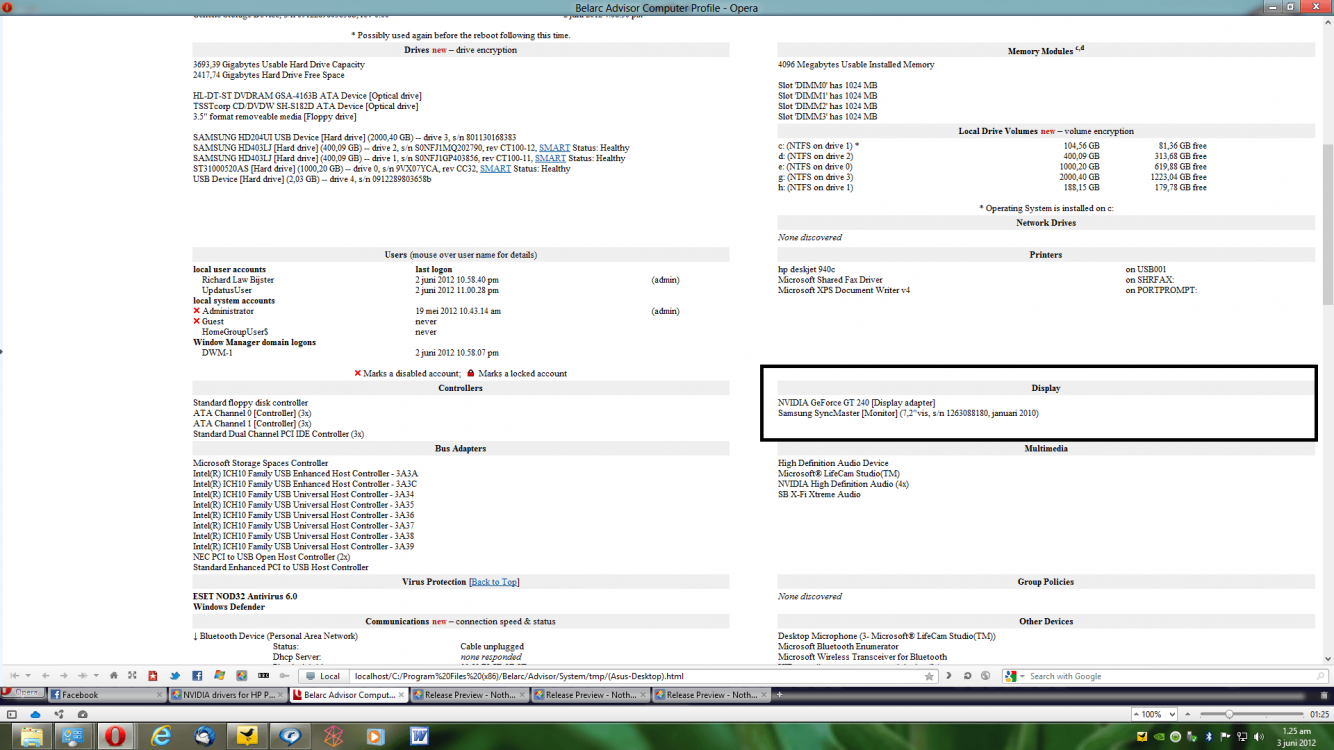
Task: Click the Local address badge
Action: (x=324, y=676)
